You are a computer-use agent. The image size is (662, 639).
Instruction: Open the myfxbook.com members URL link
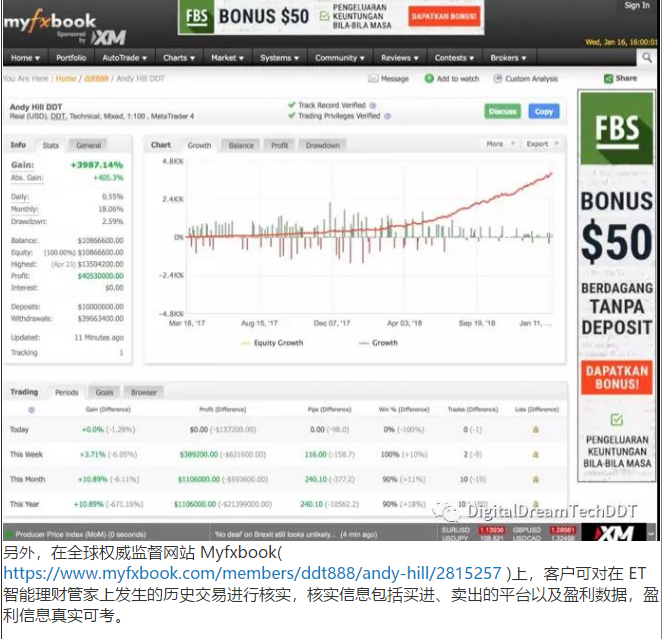[x=252, y=573]
